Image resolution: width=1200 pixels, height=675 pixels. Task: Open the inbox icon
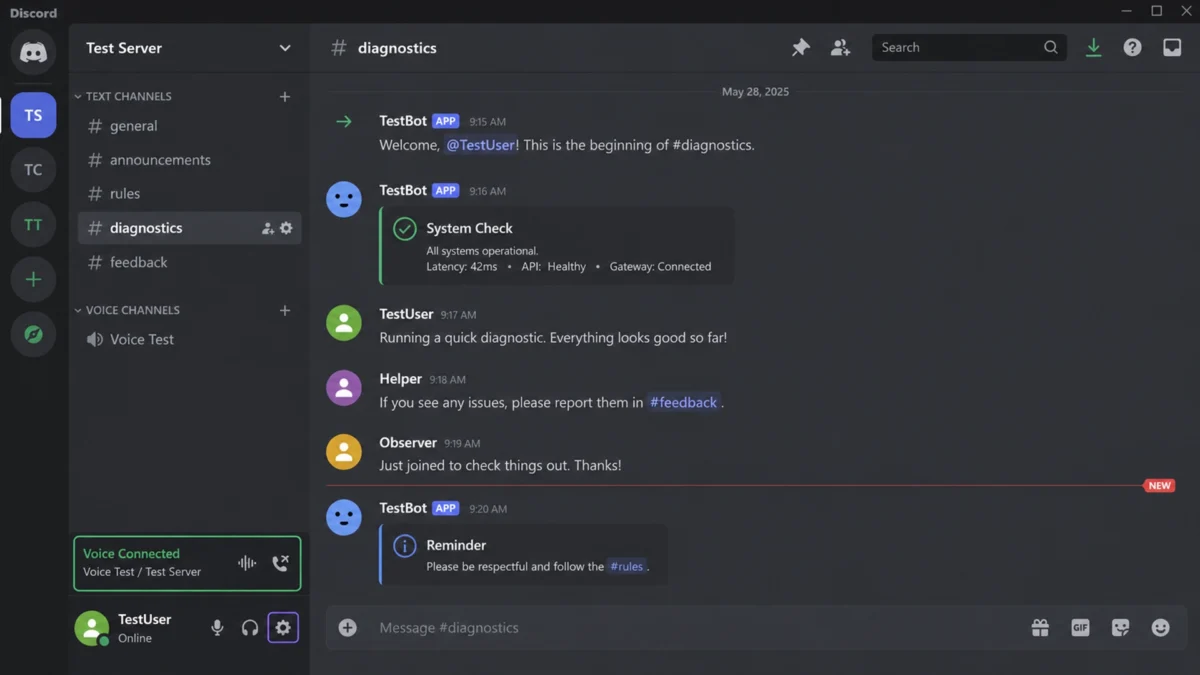[x=1172, y=47]
